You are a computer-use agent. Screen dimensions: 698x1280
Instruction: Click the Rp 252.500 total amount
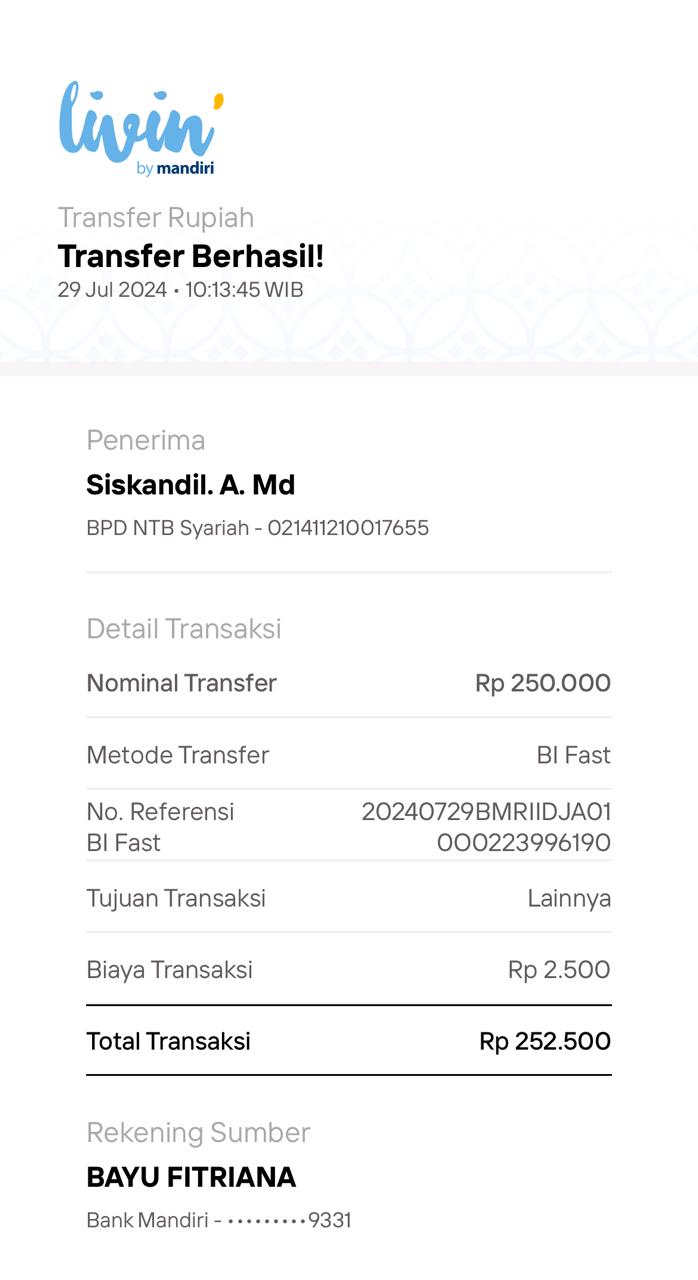point(545,1041)
